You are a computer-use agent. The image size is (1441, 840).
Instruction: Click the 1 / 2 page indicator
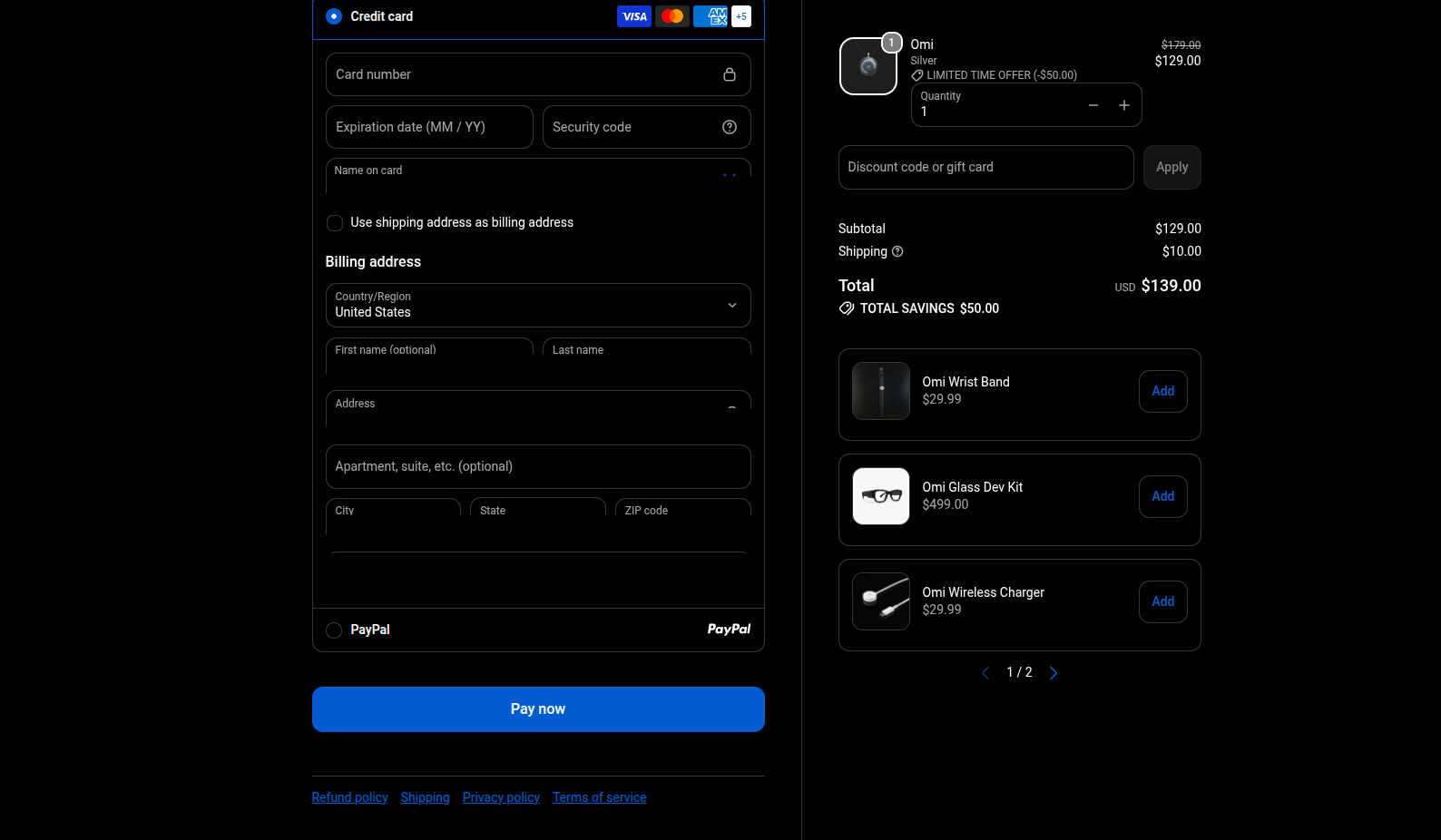(1020, 672)
